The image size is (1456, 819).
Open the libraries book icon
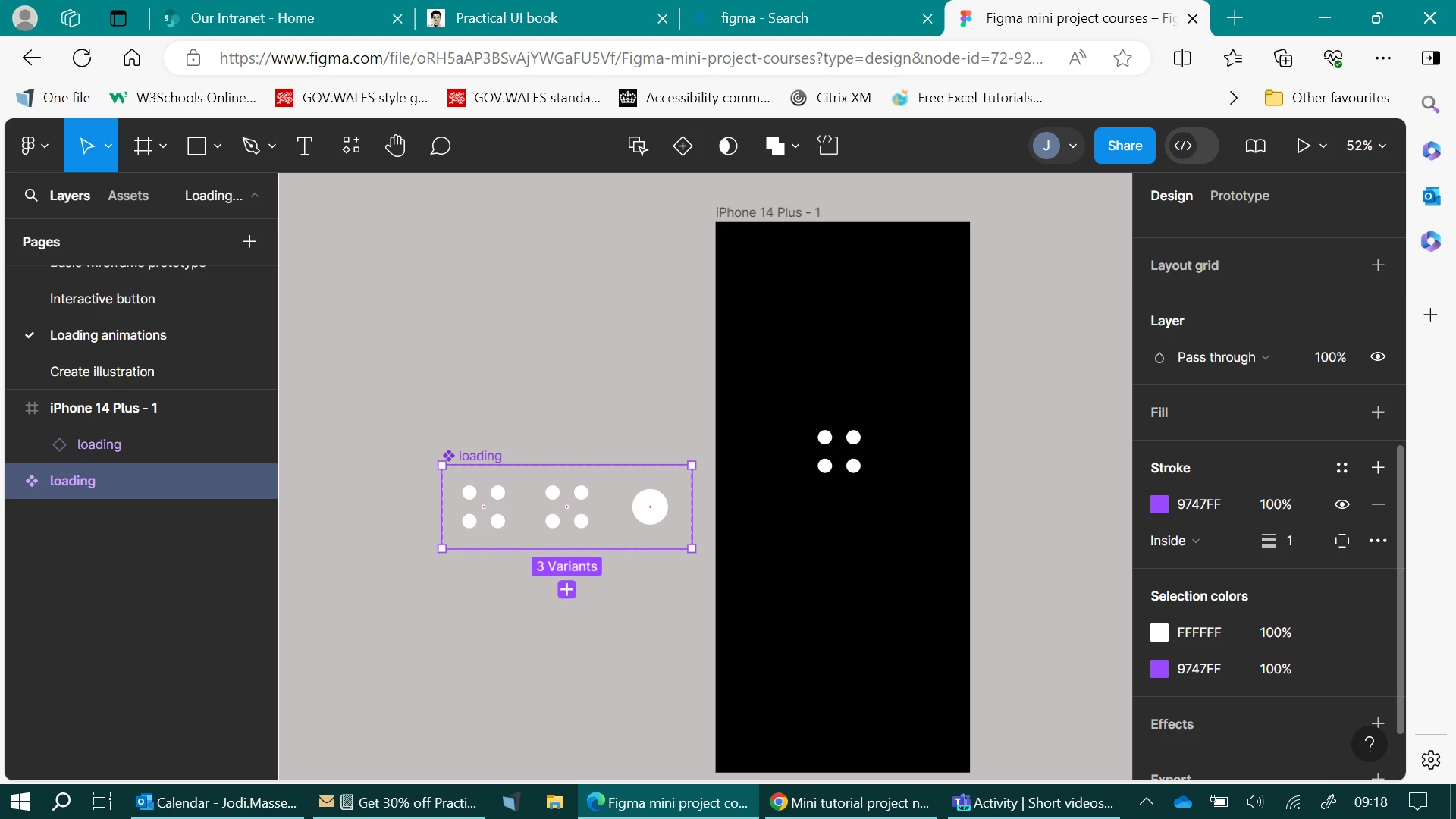coord(1256,146)
